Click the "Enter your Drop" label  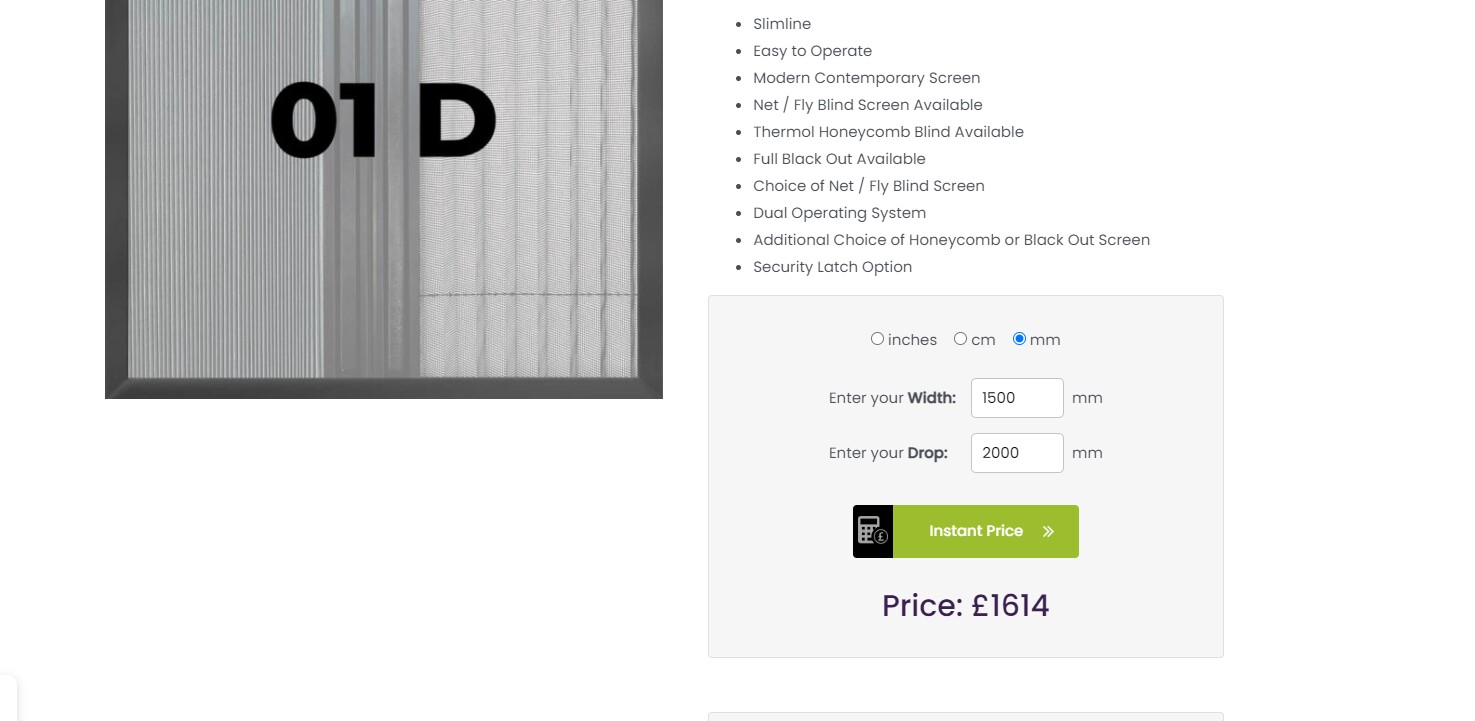click(888, 453)
